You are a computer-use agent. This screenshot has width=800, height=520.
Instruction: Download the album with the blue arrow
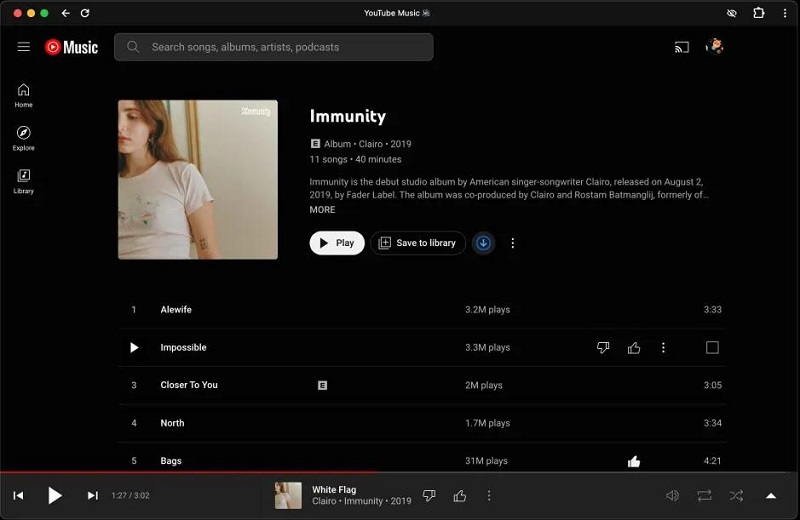[483, 243]
